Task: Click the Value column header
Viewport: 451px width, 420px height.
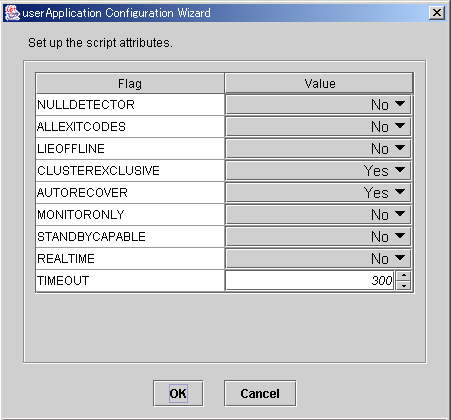Action: tap(319, 83)
